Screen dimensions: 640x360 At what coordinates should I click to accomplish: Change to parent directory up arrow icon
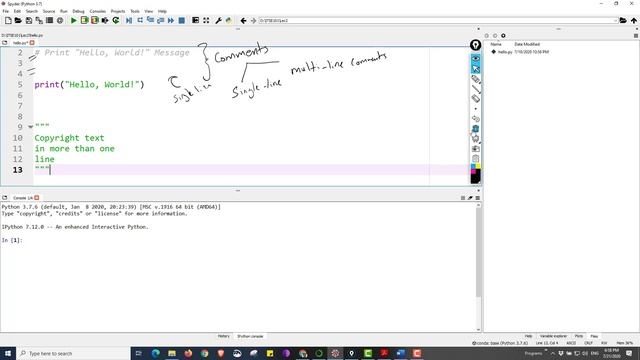(633, 20)
